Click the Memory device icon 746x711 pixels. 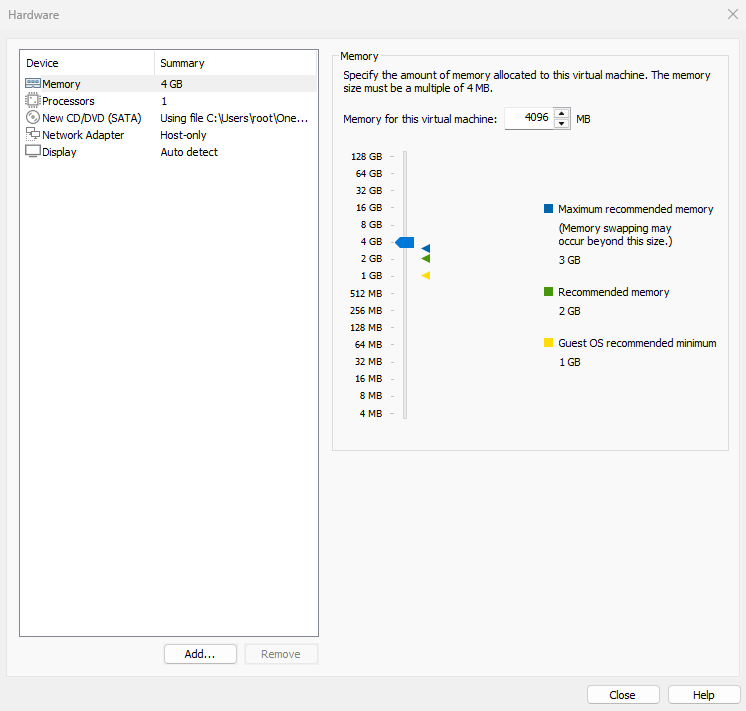point(32,84)
